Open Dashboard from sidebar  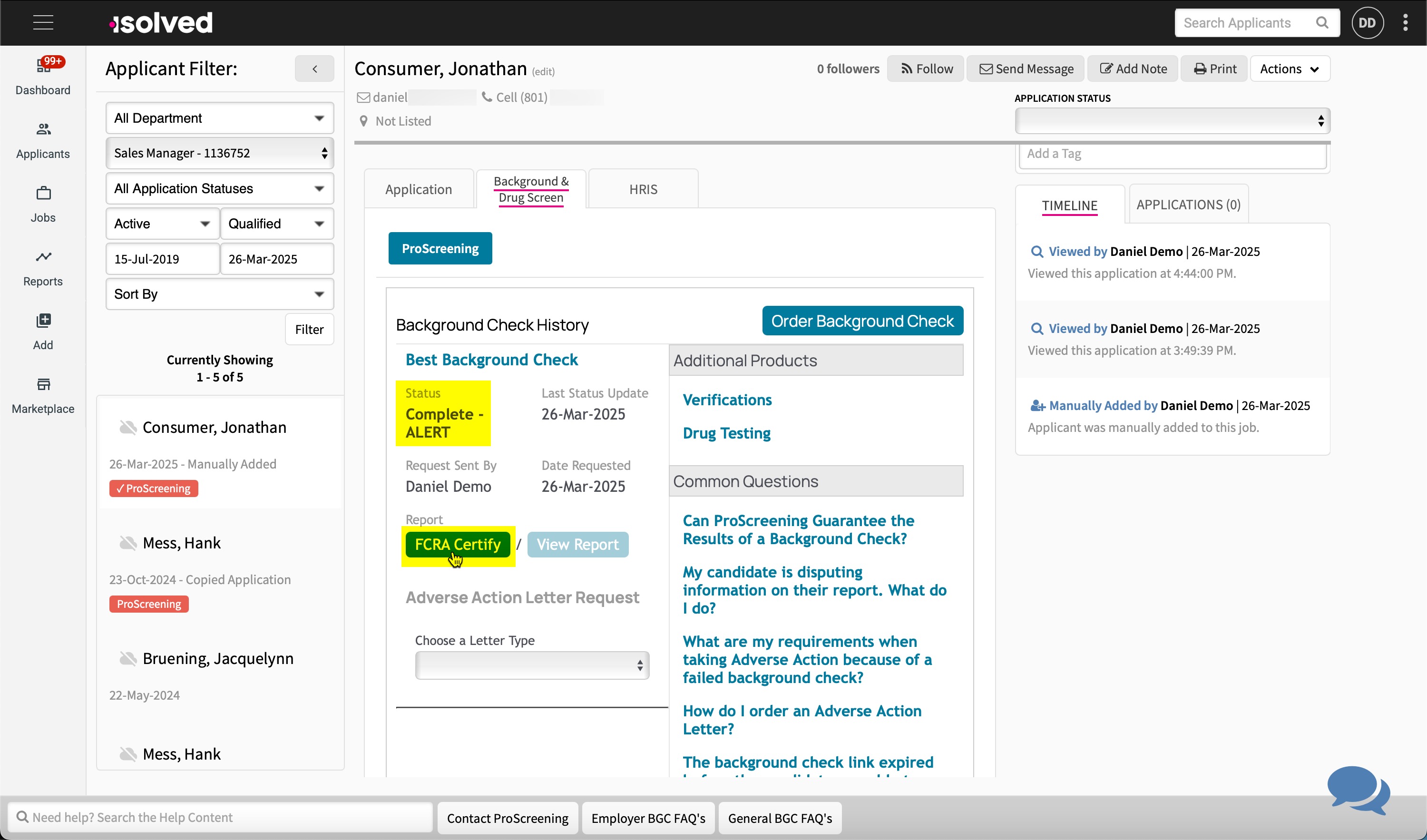tap(43, 77)
